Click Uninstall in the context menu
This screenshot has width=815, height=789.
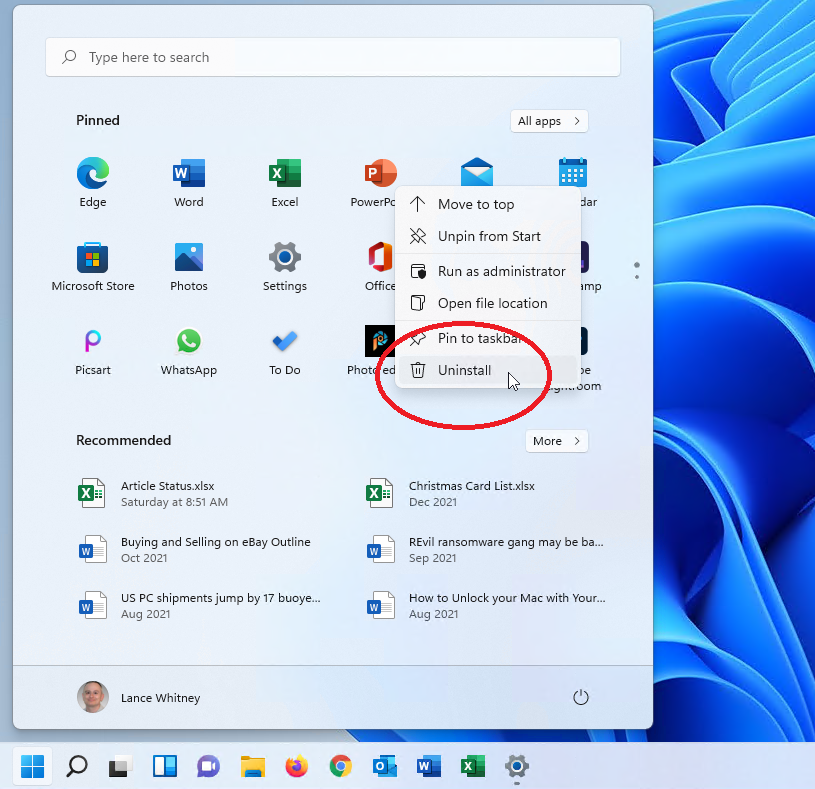point(488,370)
